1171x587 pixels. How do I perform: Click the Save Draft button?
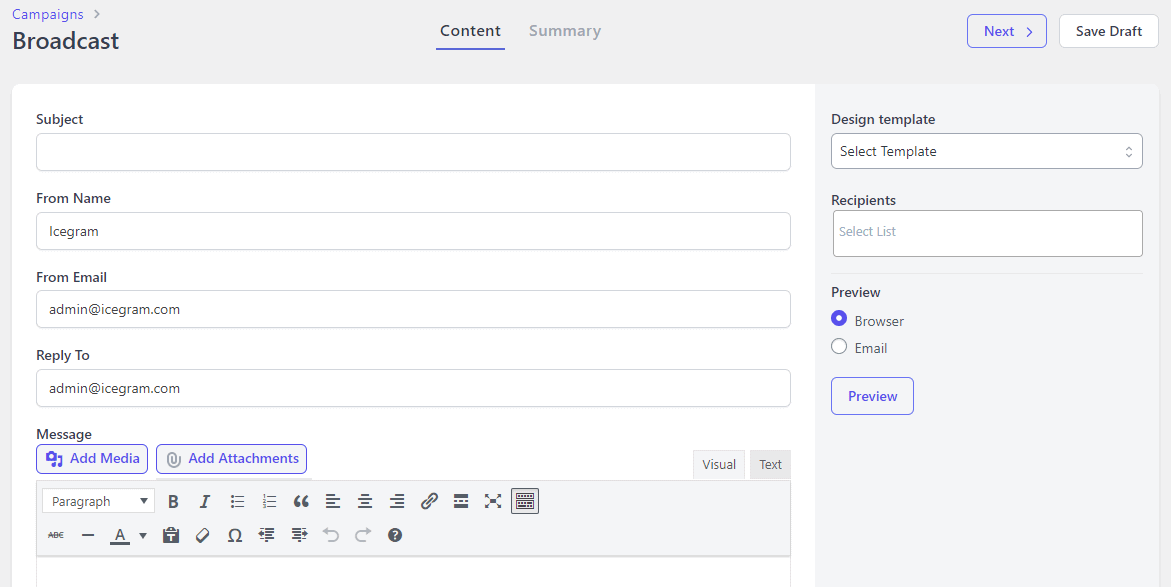(1109, 31)
